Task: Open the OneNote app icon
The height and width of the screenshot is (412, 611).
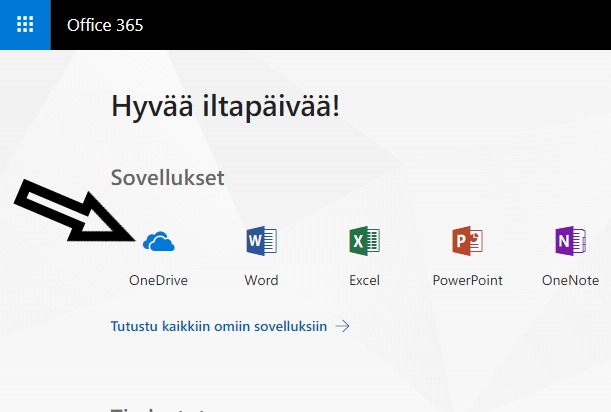Action: pyautogui.click(x=570, y=241)
